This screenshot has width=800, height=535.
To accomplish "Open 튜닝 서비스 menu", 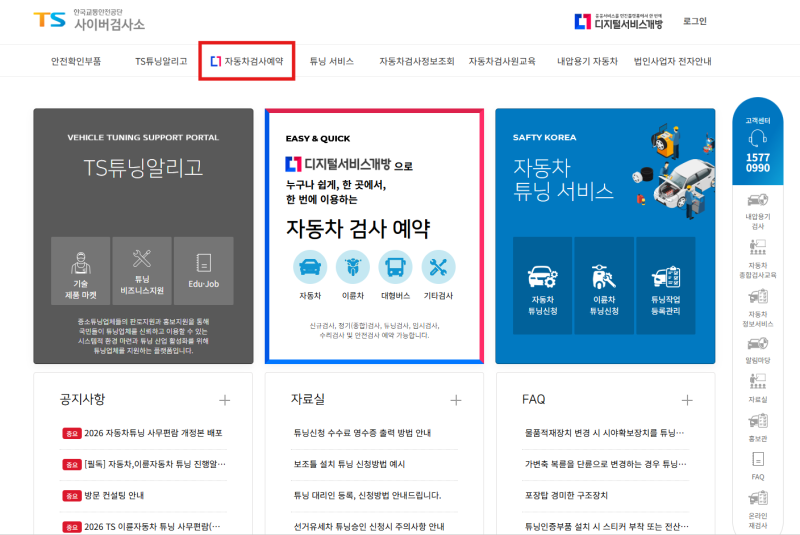I will 332,61.
